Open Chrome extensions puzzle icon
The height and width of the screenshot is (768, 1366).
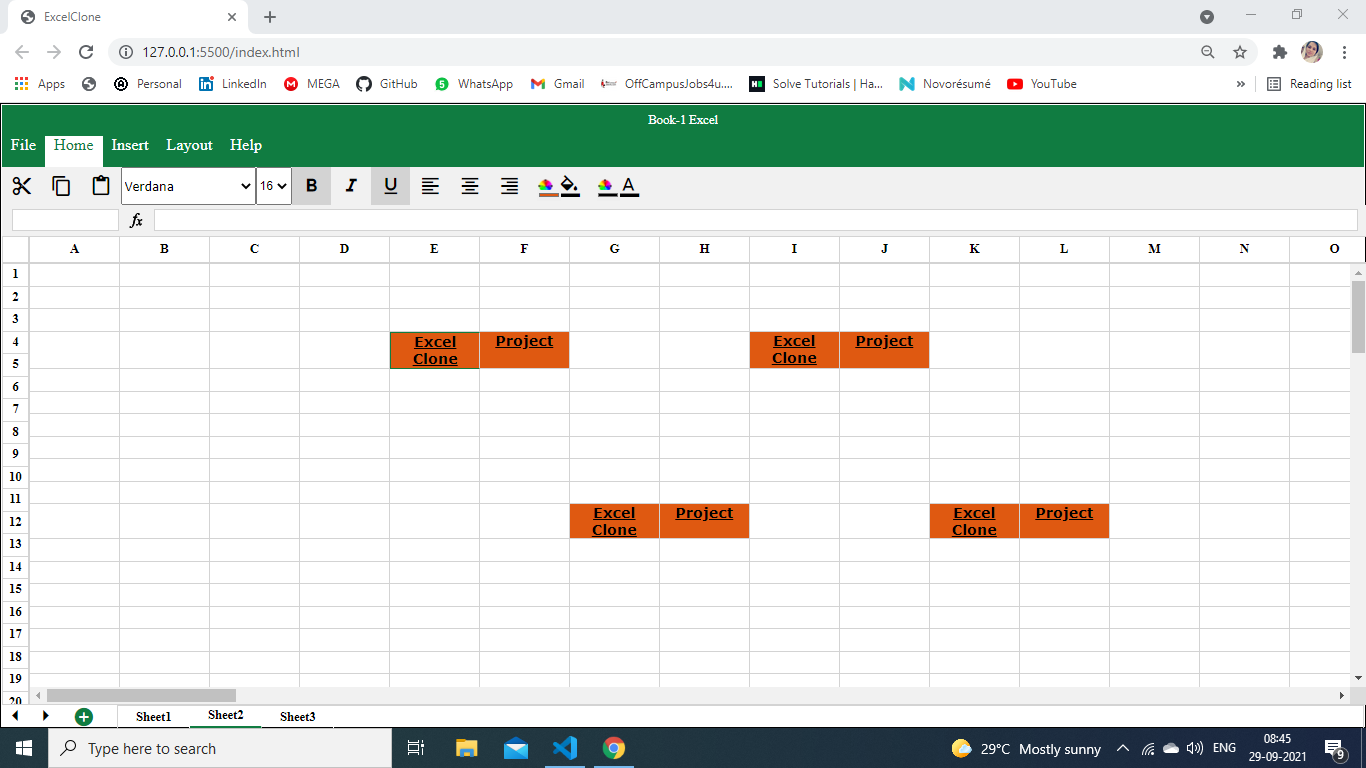tap(1279, 52)
